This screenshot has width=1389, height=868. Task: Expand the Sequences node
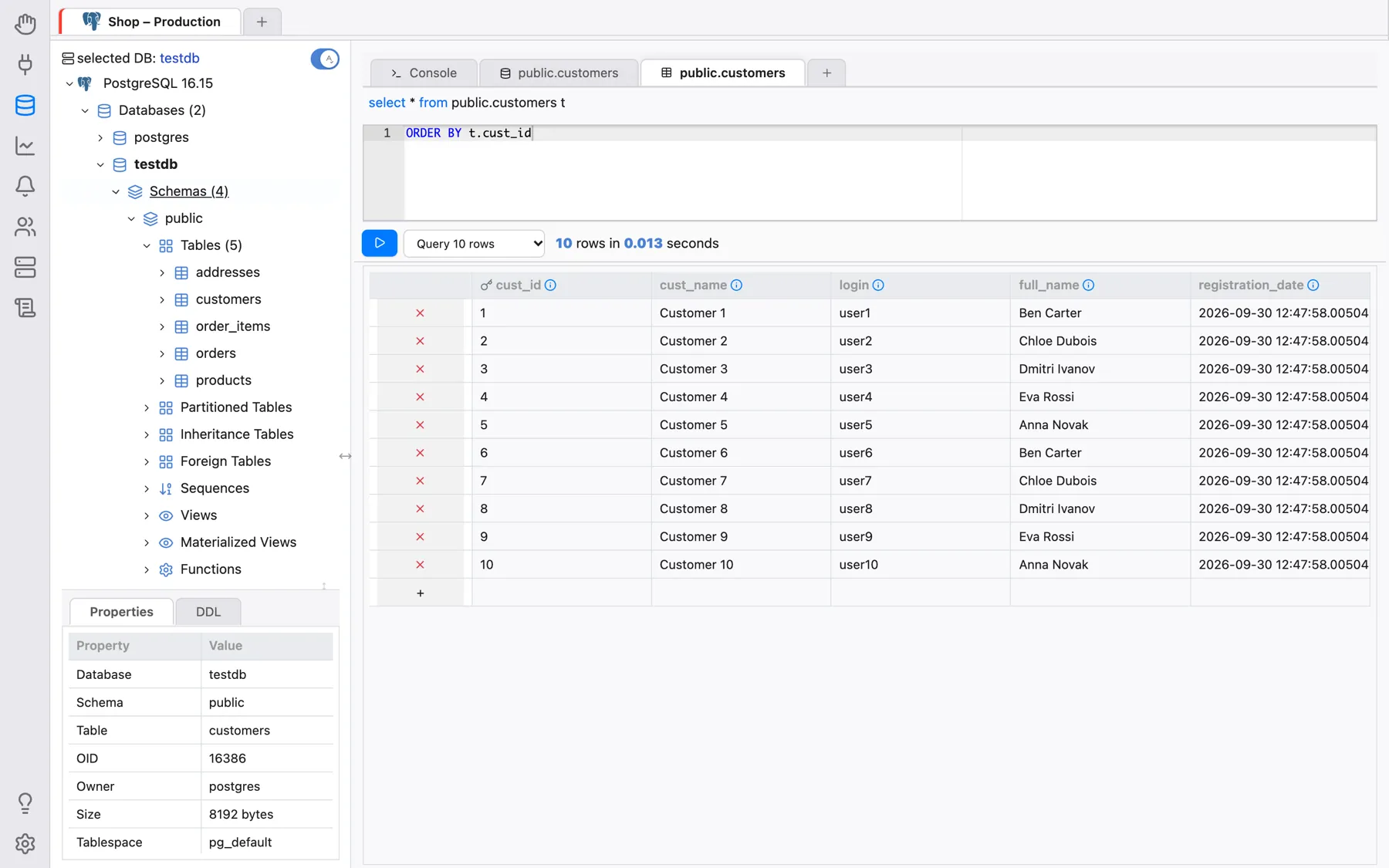click(x=147, y=488)
